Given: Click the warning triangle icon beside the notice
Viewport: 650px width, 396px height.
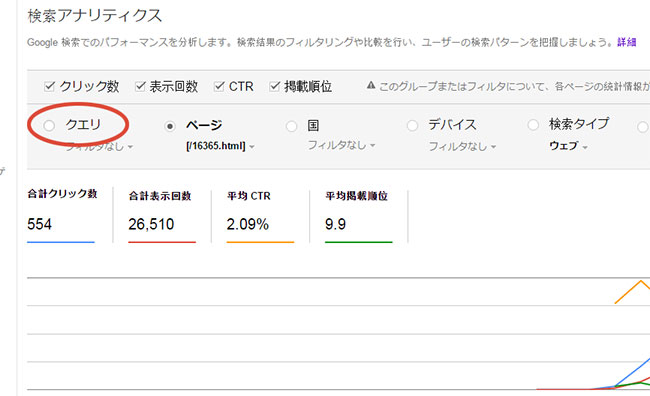Looking at the screenshot, I should click(x=371, y=85).
